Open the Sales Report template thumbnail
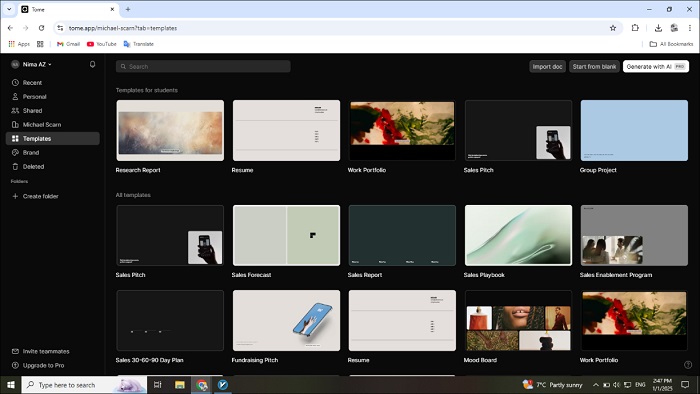 click(402, 235)
